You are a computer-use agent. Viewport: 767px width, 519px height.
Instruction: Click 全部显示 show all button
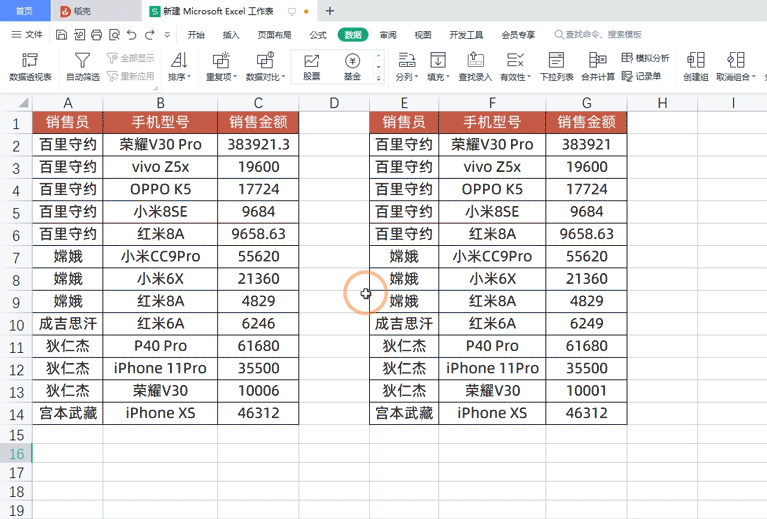(x=131, y=58)
